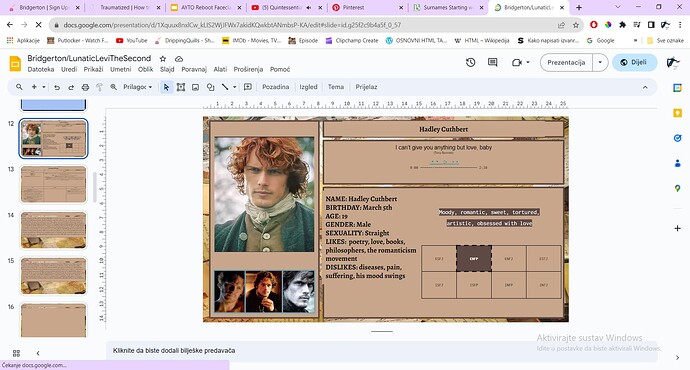
Task: Click the audio progress bar on slide
Action: [448, 168]
